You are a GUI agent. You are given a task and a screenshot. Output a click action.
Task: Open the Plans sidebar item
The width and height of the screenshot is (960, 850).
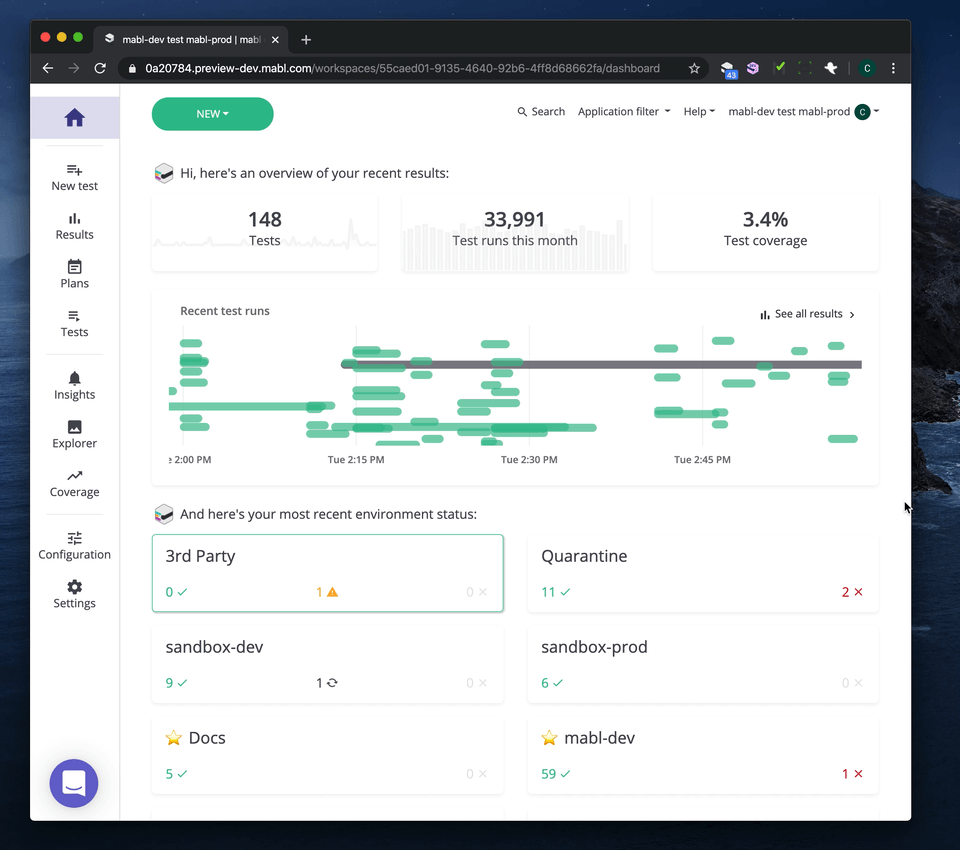click(75, 275)
